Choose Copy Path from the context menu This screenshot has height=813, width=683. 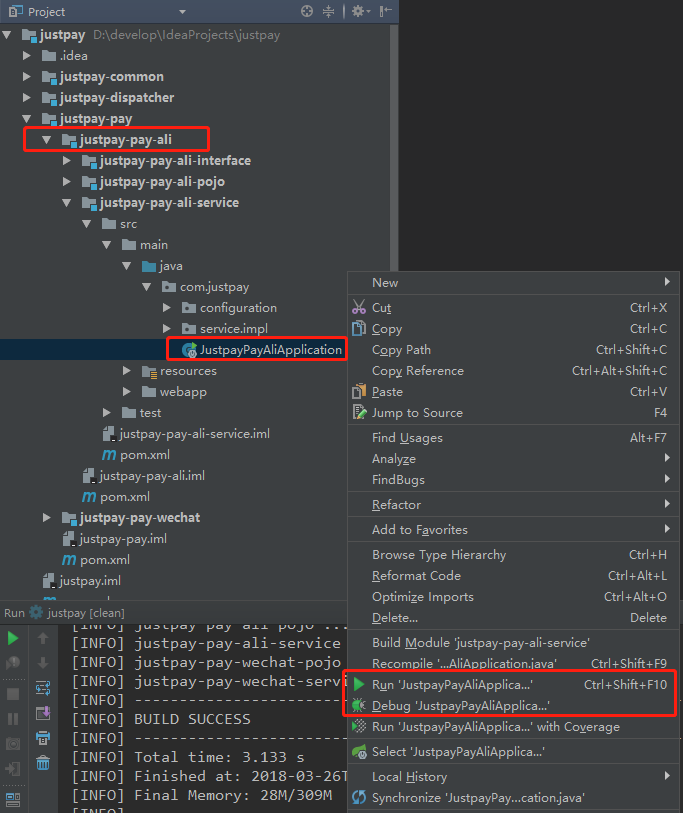pos(513,349)
